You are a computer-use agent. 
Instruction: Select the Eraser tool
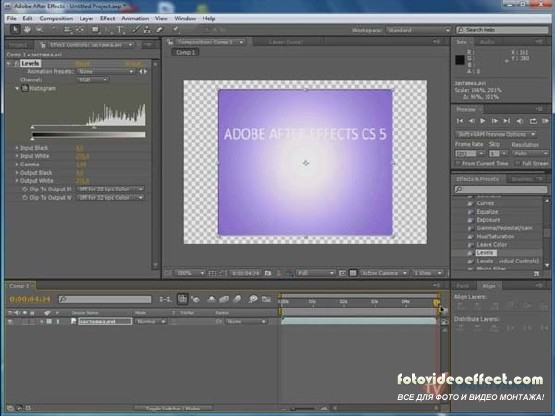(x=159, y=30)
